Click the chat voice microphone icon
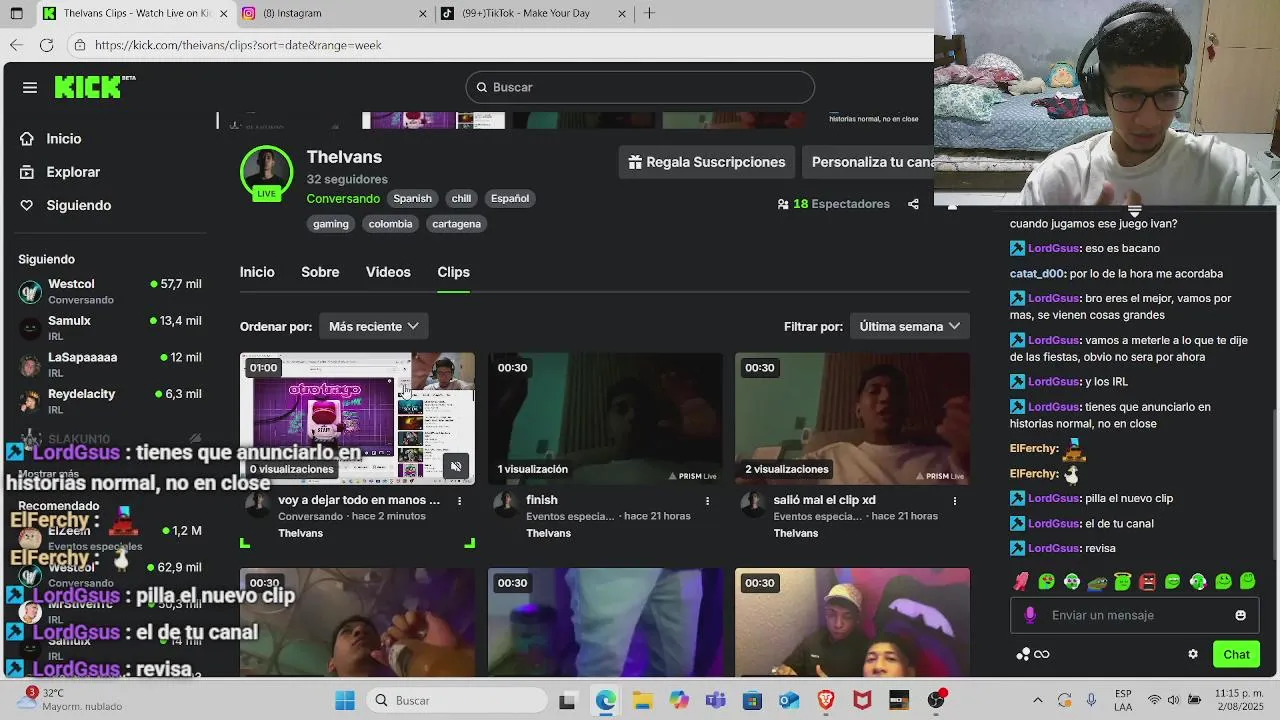Viewport: 1280px width, 720px height. 1030,615
